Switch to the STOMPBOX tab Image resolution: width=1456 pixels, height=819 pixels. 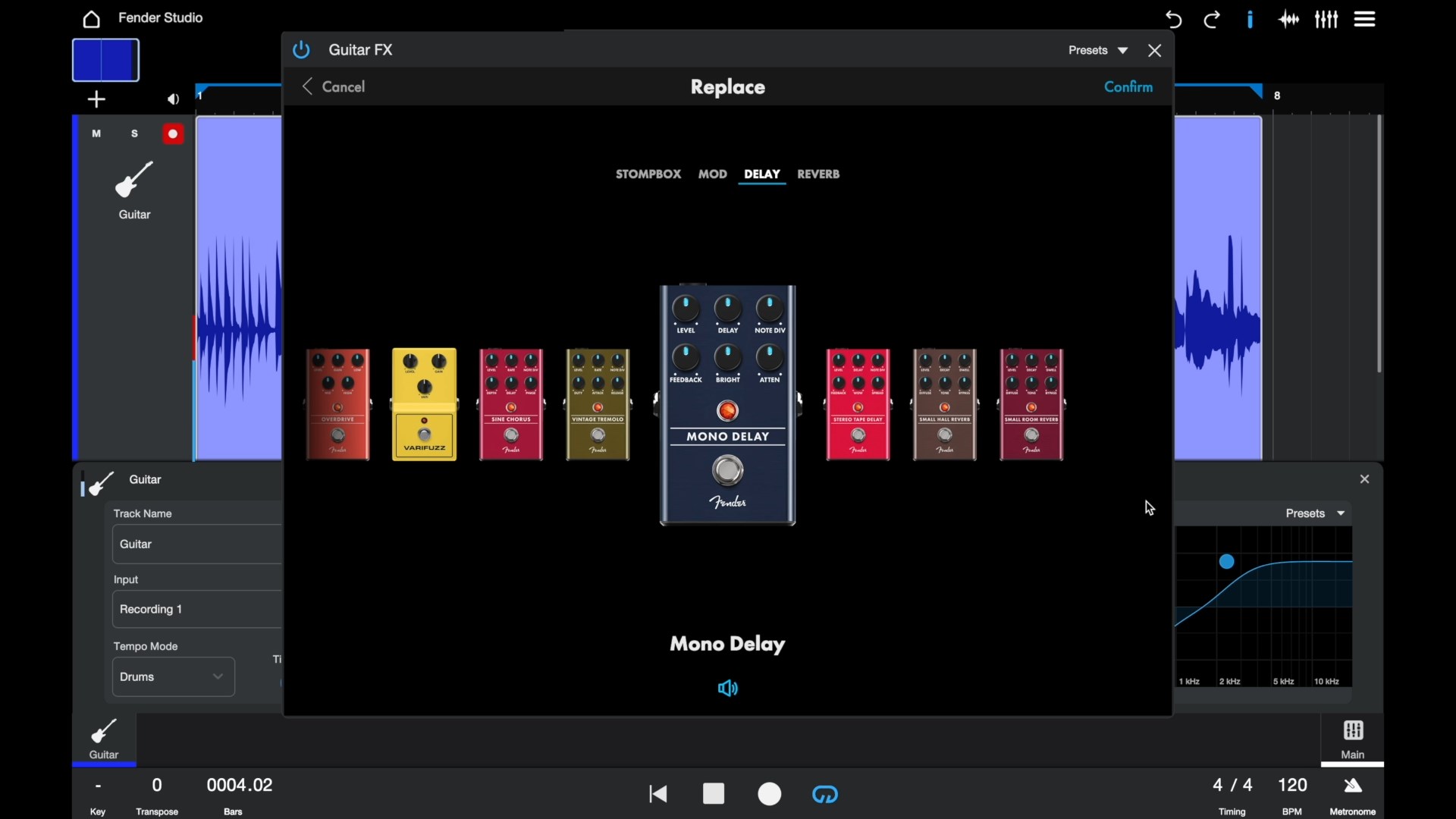click(648, 174)
